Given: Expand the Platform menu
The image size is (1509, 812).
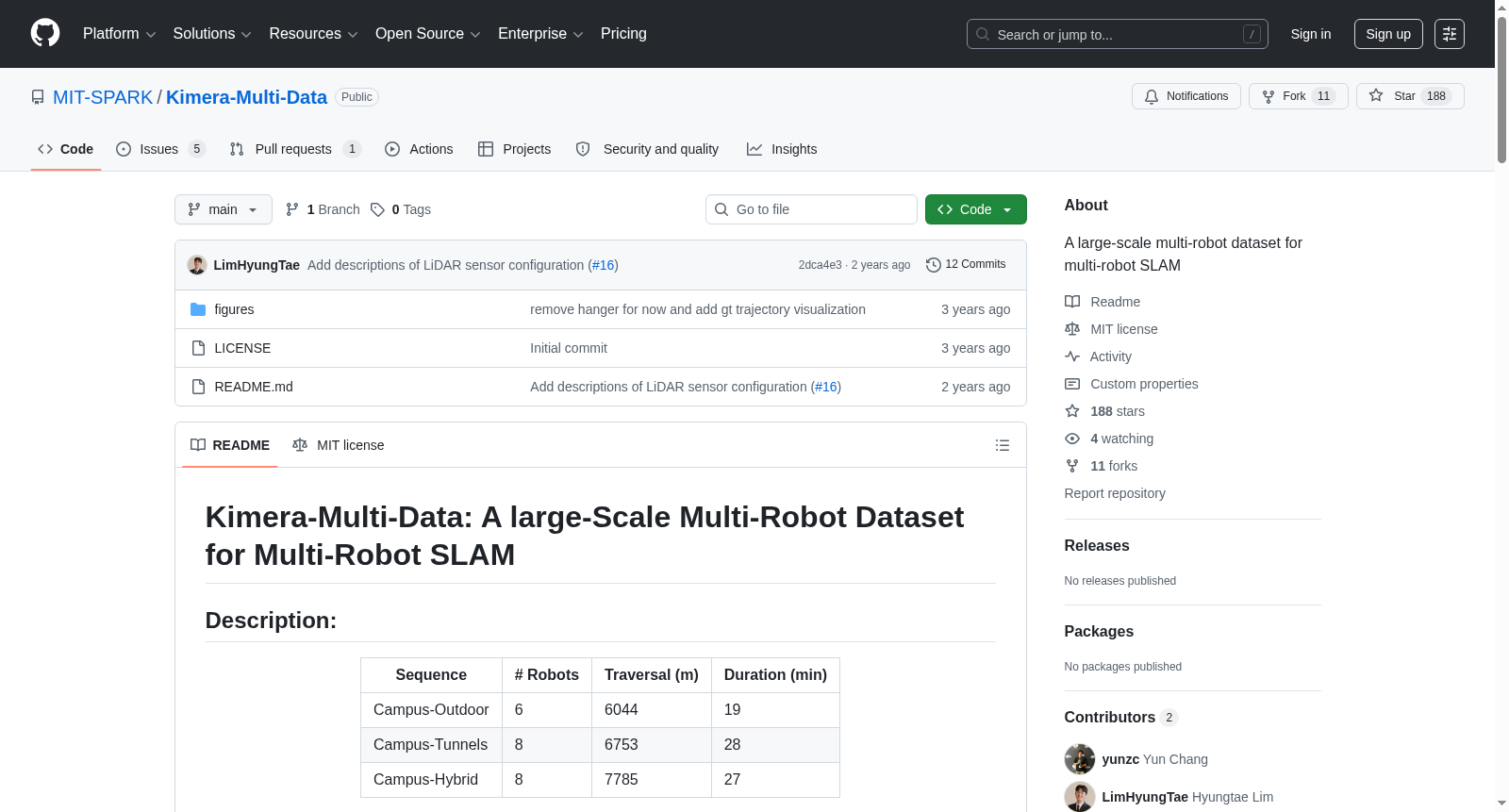Looking at the screenshot, I should click(x=119, y=34).
